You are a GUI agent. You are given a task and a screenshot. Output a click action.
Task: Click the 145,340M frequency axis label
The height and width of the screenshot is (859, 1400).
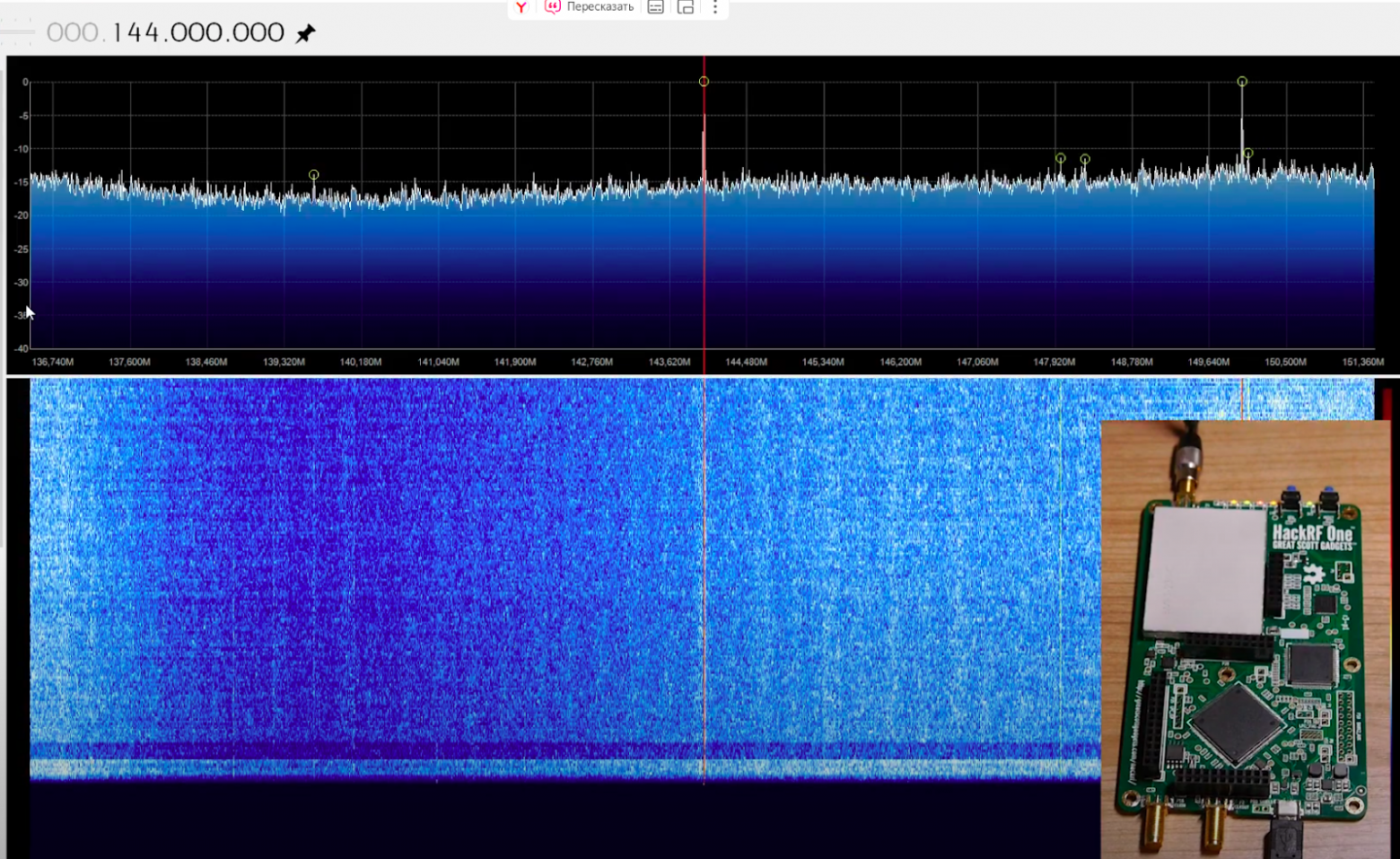823,362
